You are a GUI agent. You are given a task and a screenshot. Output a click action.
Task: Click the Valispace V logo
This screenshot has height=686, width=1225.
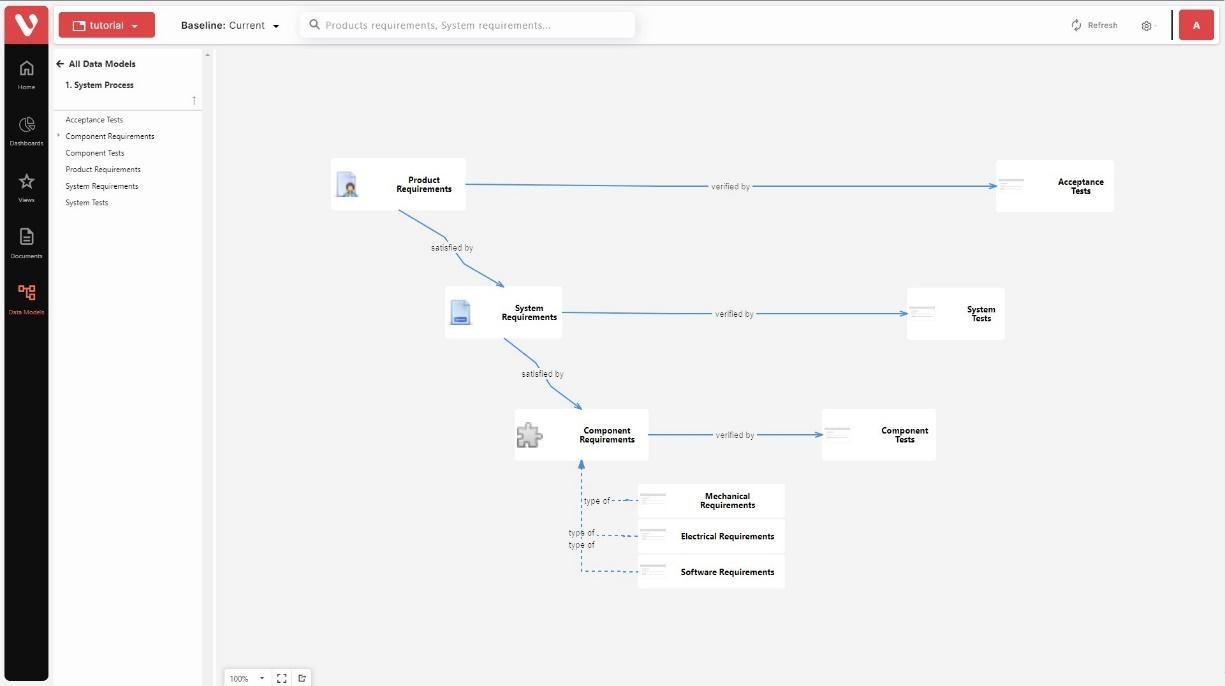(x=27, y=24)
